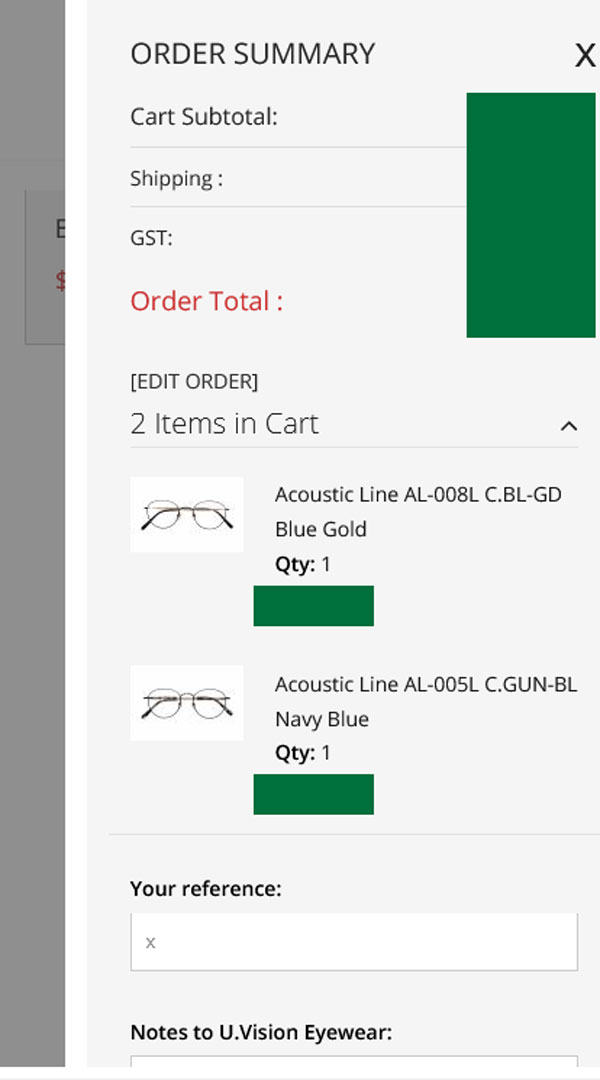Collapse cart items with the chevron arrow

pos(568,426)
